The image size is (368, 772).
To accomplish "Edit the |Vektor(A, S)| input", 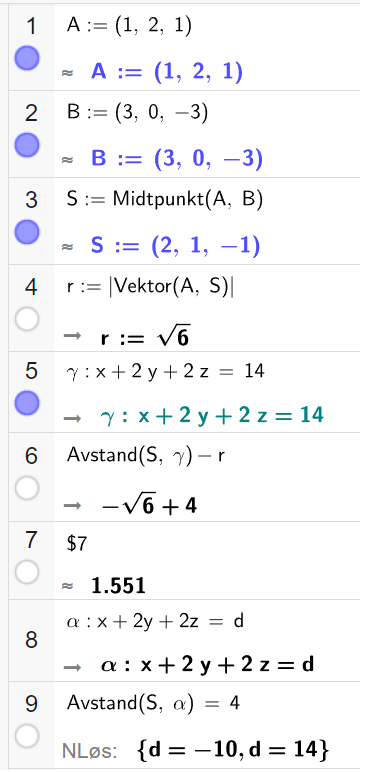I will (x=150, y=287).
